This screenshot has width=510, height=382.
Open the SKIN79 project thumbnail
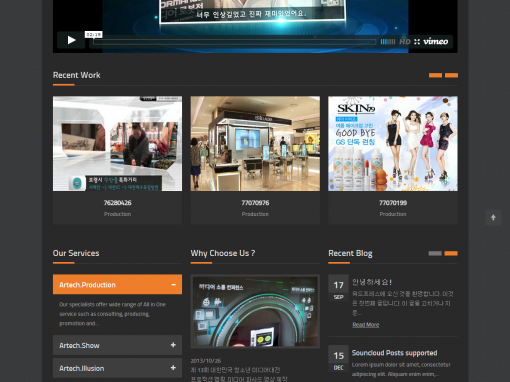[393, 144]
